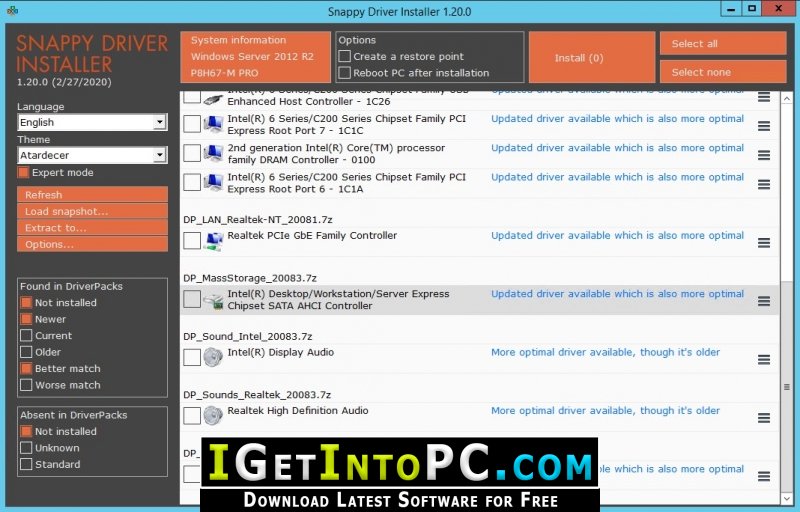Click device icon of Realtek PCIe GbE Controller
The image size is (800, 512).
pos(213,241)
